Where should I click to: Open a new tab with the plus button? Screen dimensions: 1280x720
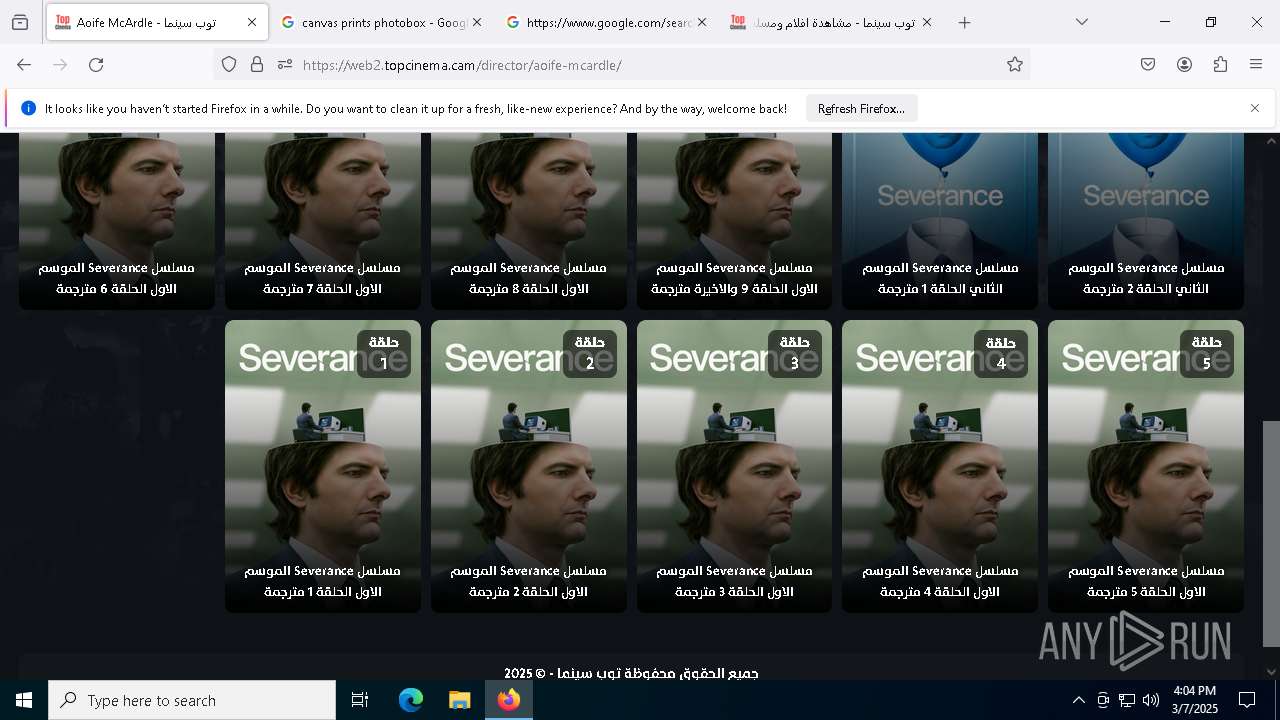point(964,22)
